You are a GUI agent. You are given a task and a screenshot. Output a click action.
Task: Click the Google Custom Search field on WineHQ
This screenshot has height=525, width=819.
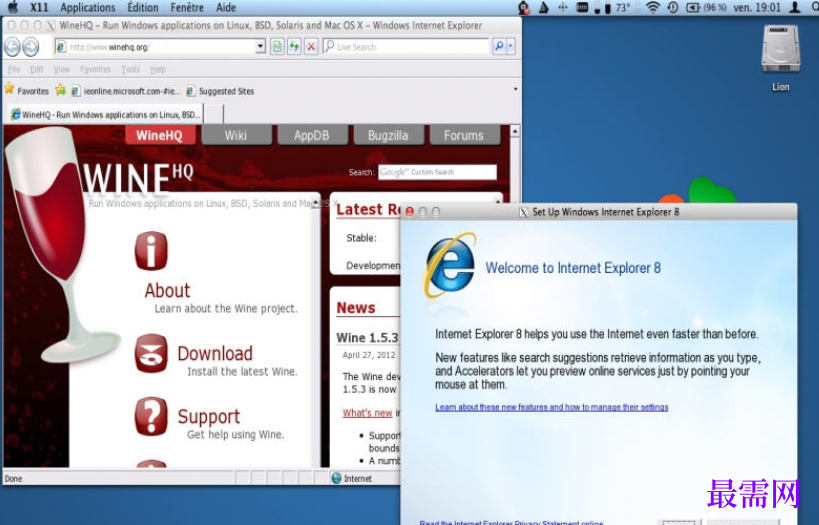pyautogui.click(x=437, y=172)
